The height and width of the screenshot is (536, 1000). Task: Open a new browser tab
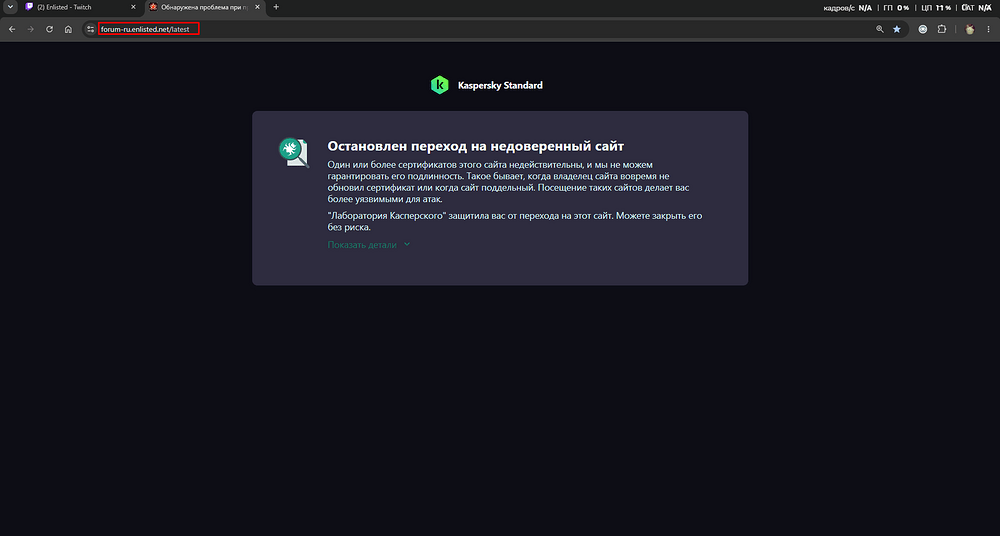pos(276,7)
